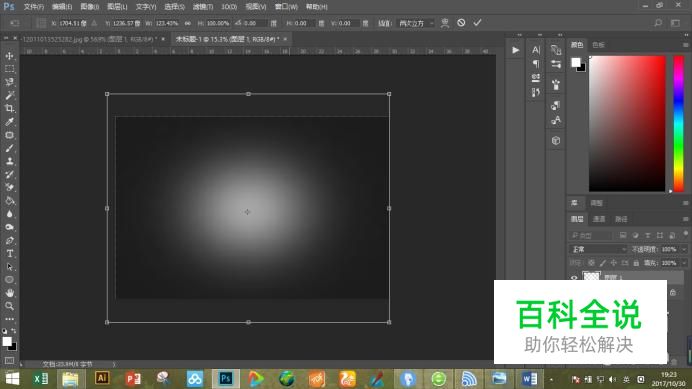Select the Blur tool (droplet)
The image size is (692, 389).
point(9,214)
